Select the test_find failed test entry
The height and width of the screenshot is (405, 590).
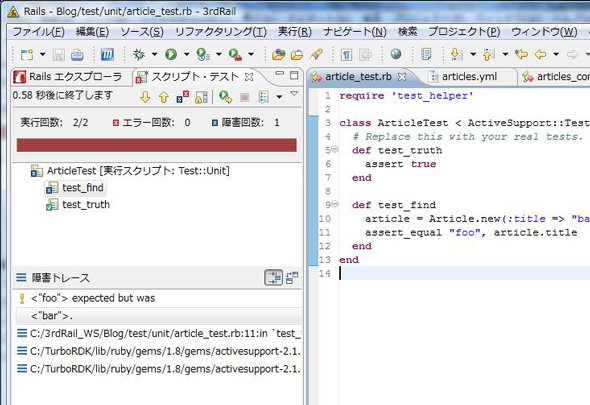pyautogui.click(x=83, y=187)
